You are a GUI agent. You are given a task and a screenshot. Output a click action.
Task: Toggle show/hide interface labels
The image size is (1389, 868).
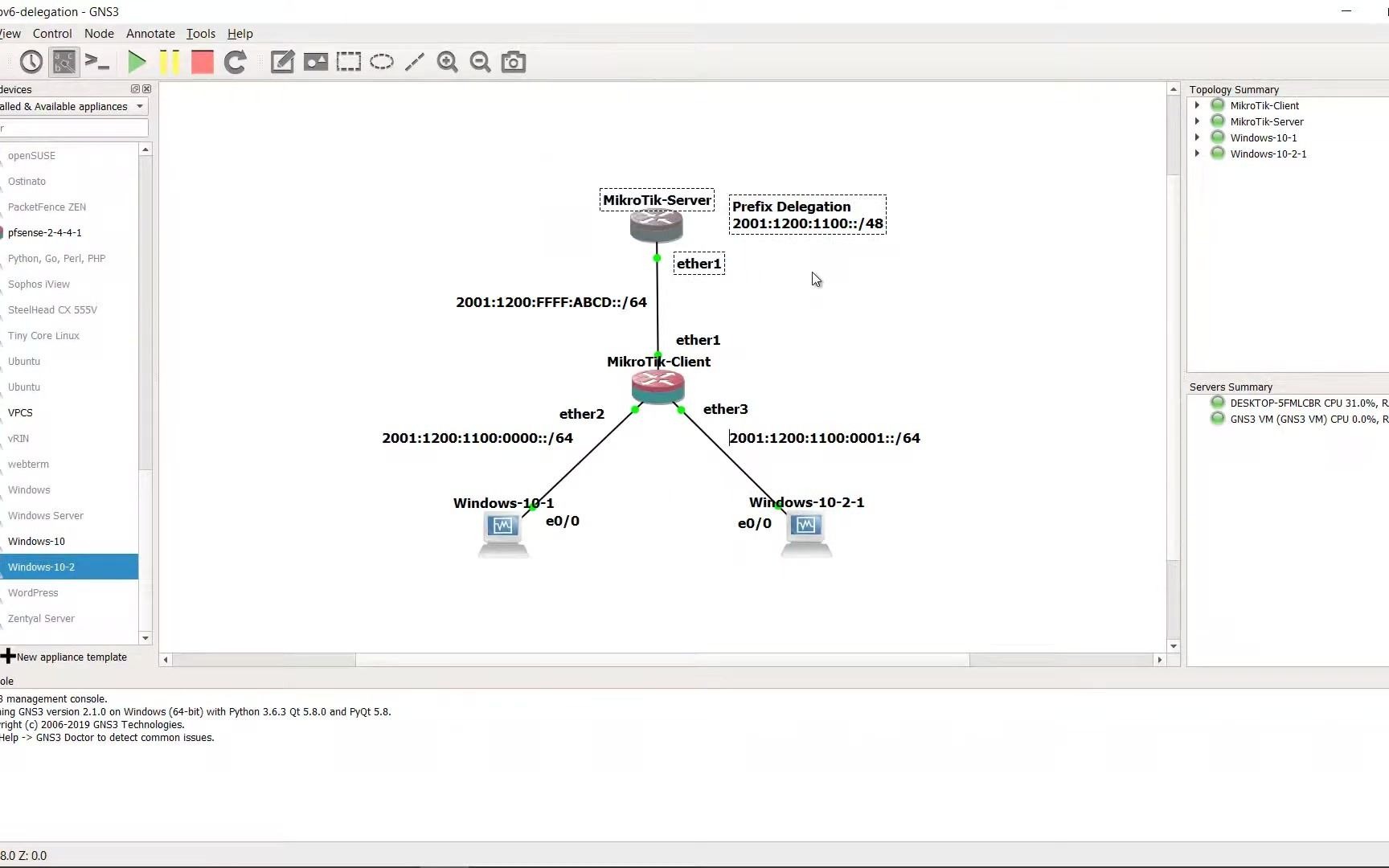click(64, 62)
